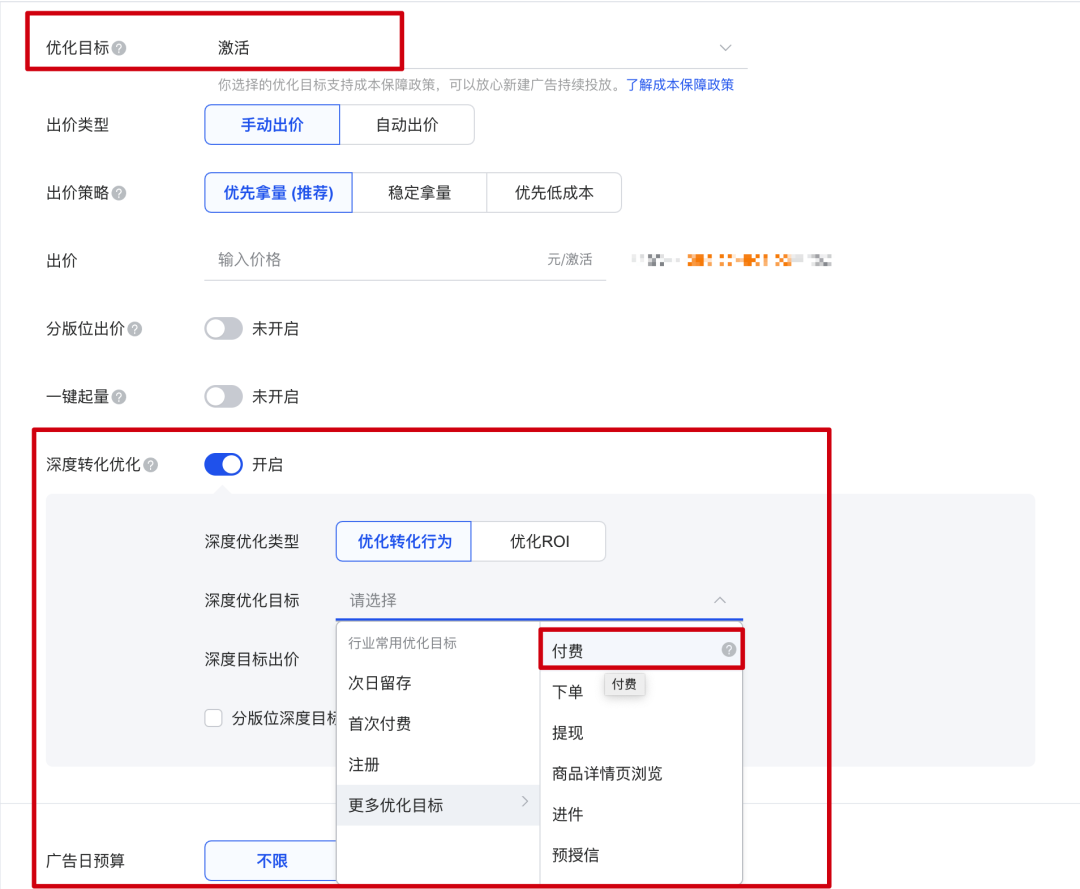Select 下单 in the submenu
The width and height of the screenshot is (1080, 889).
click(x=568, y=692)
